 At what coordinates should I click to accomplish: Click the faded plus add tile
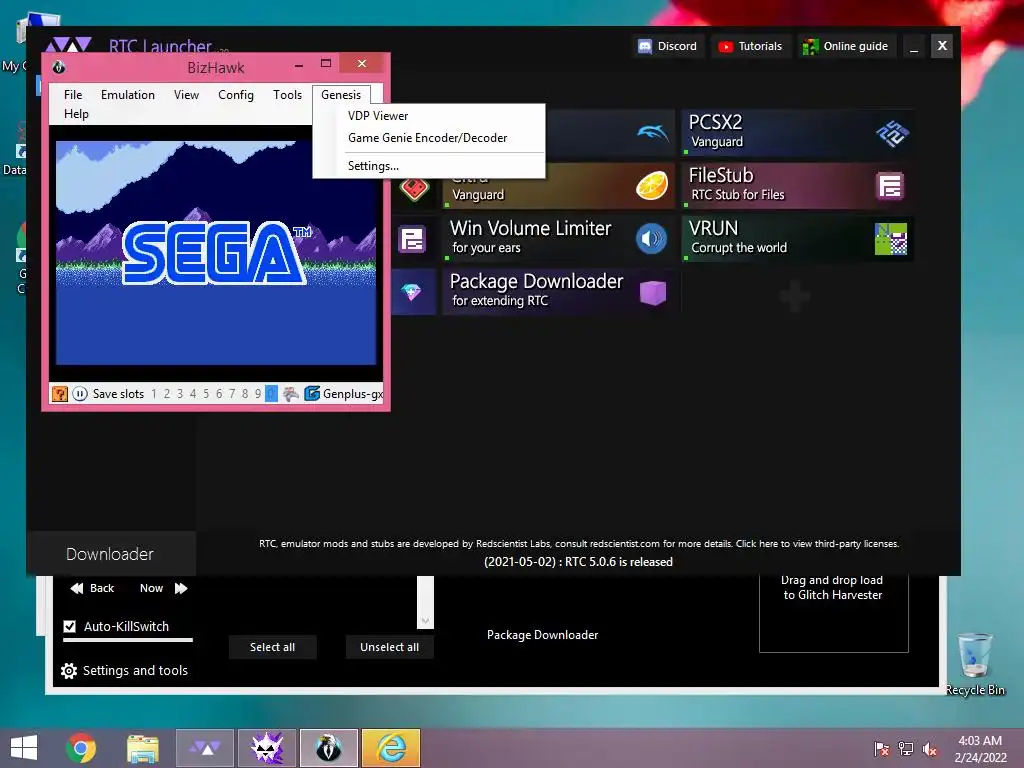click(795, 296)
